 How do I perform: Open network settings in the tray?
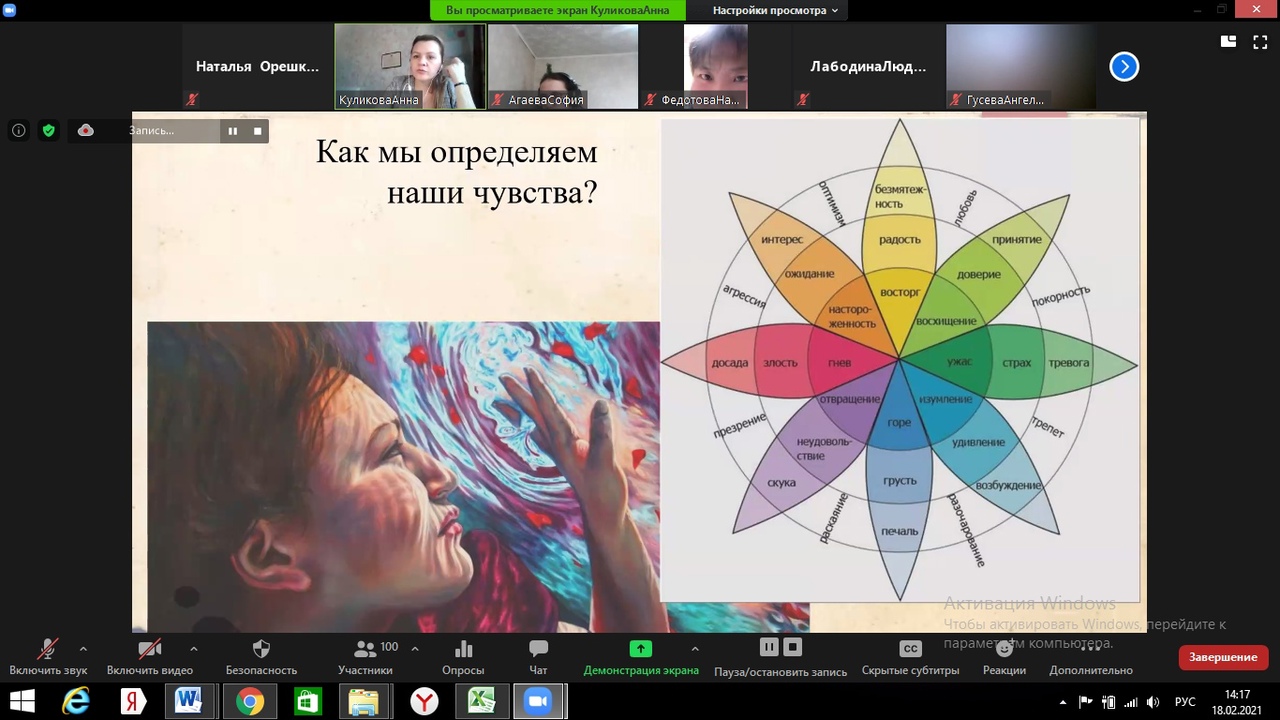tap(1130, 702)
